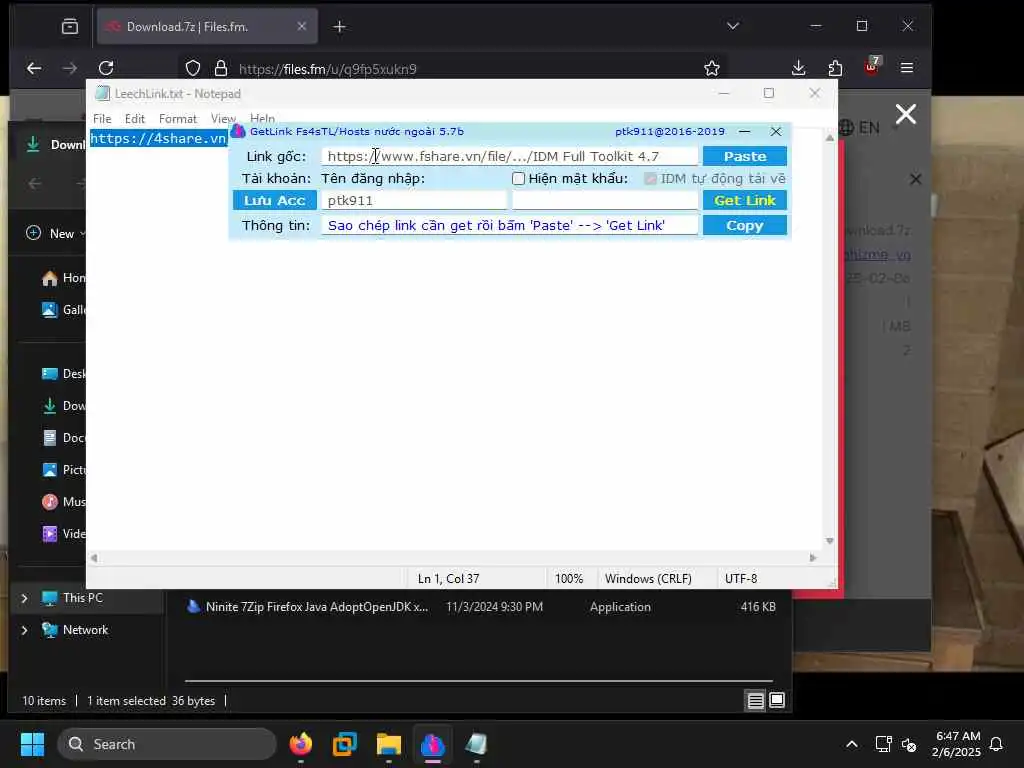Image resolution: width=1024 pixels, height=768 pixels.
Task: Click uBlock extension icon with badge 7
Action: 872,67
